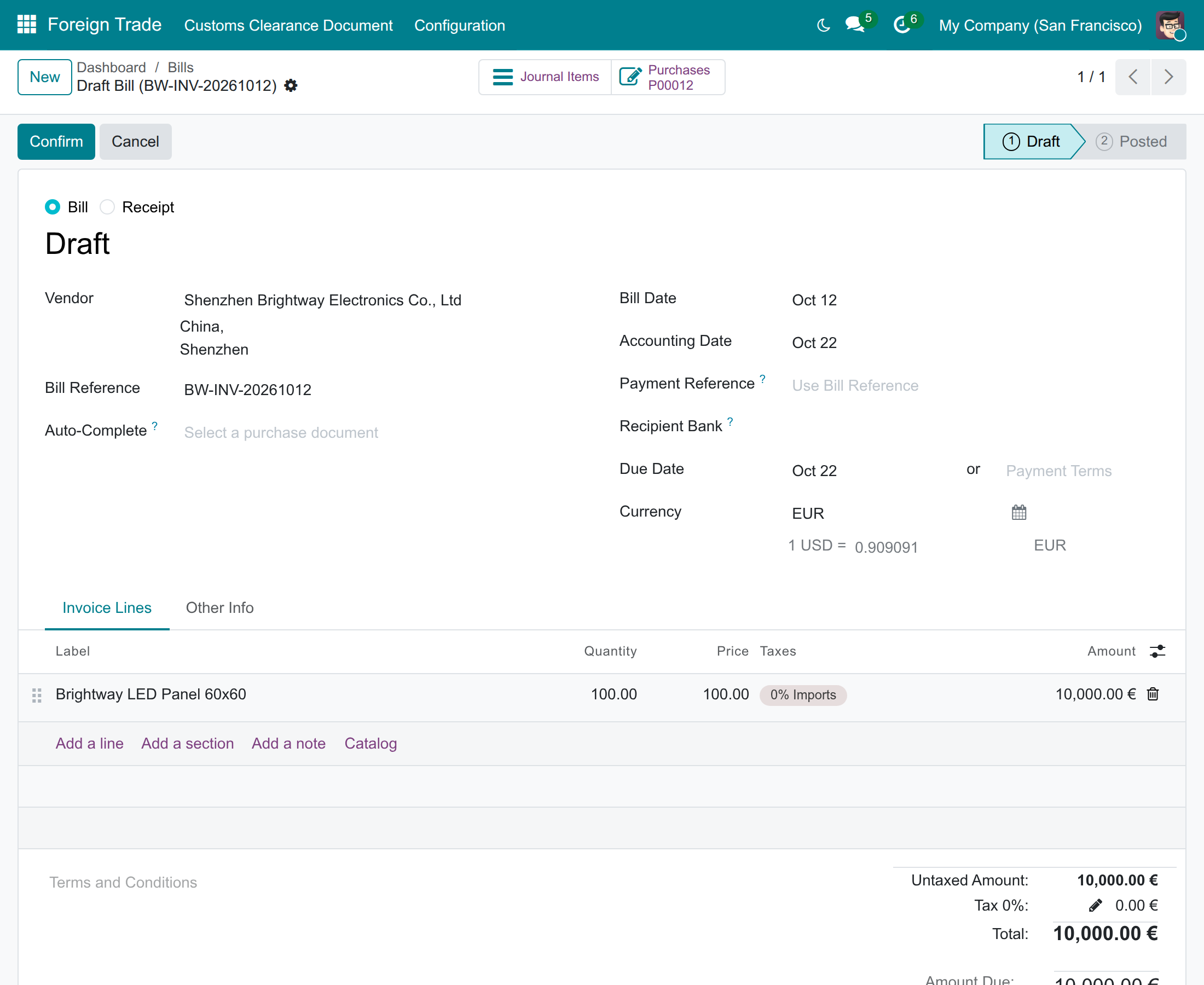
Task: Open the user avatar menu
Action: click(x=1171, y=25)
